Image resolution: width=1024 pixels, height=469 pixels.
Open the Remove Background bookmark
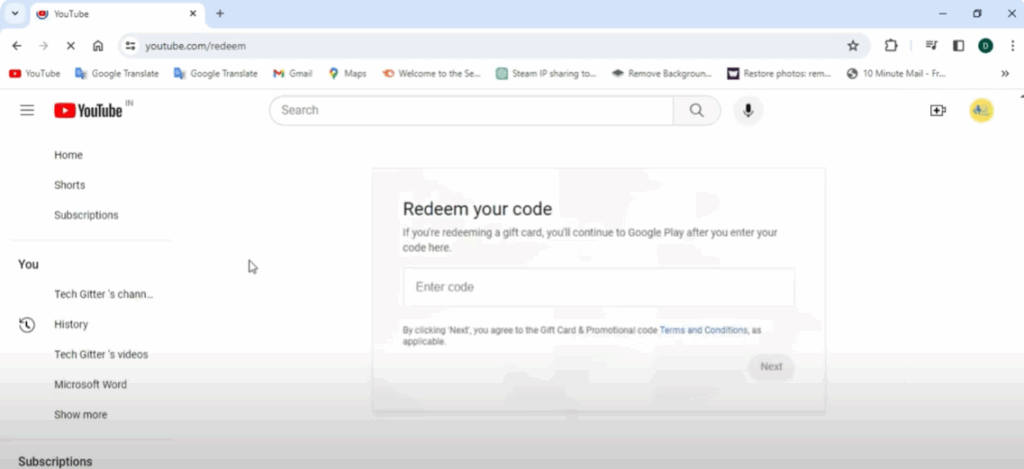(662, 74)
